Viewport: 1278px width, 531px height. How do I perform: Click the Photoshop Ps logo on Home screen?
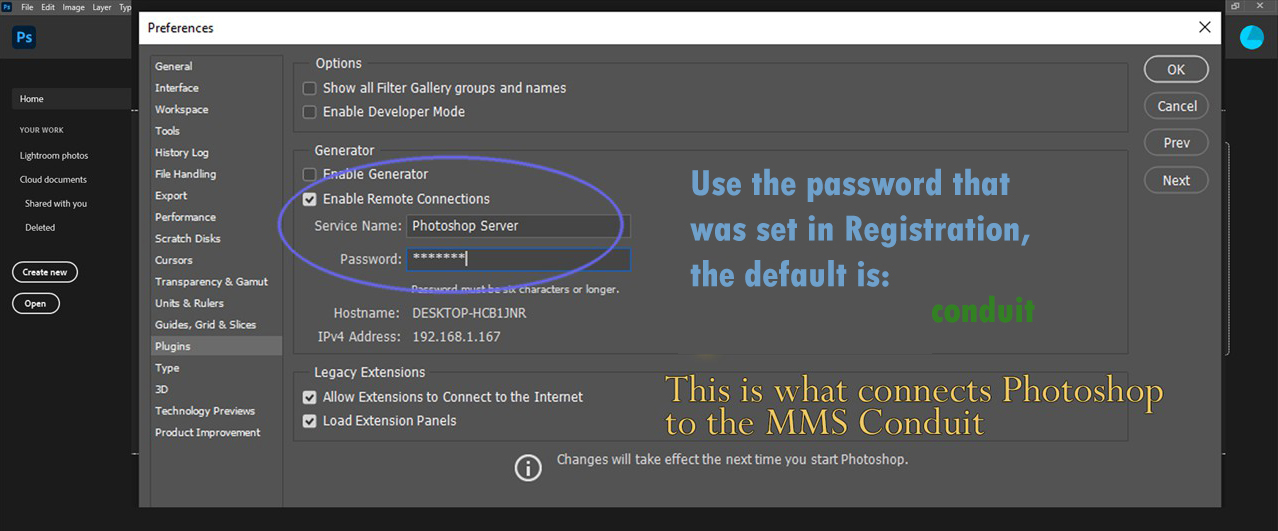point(24,38)
